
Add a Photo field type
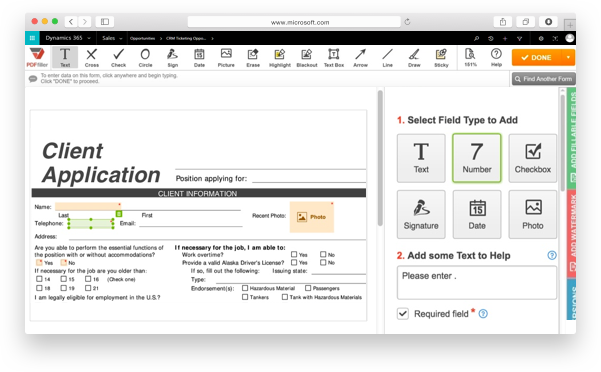point(532,215)
